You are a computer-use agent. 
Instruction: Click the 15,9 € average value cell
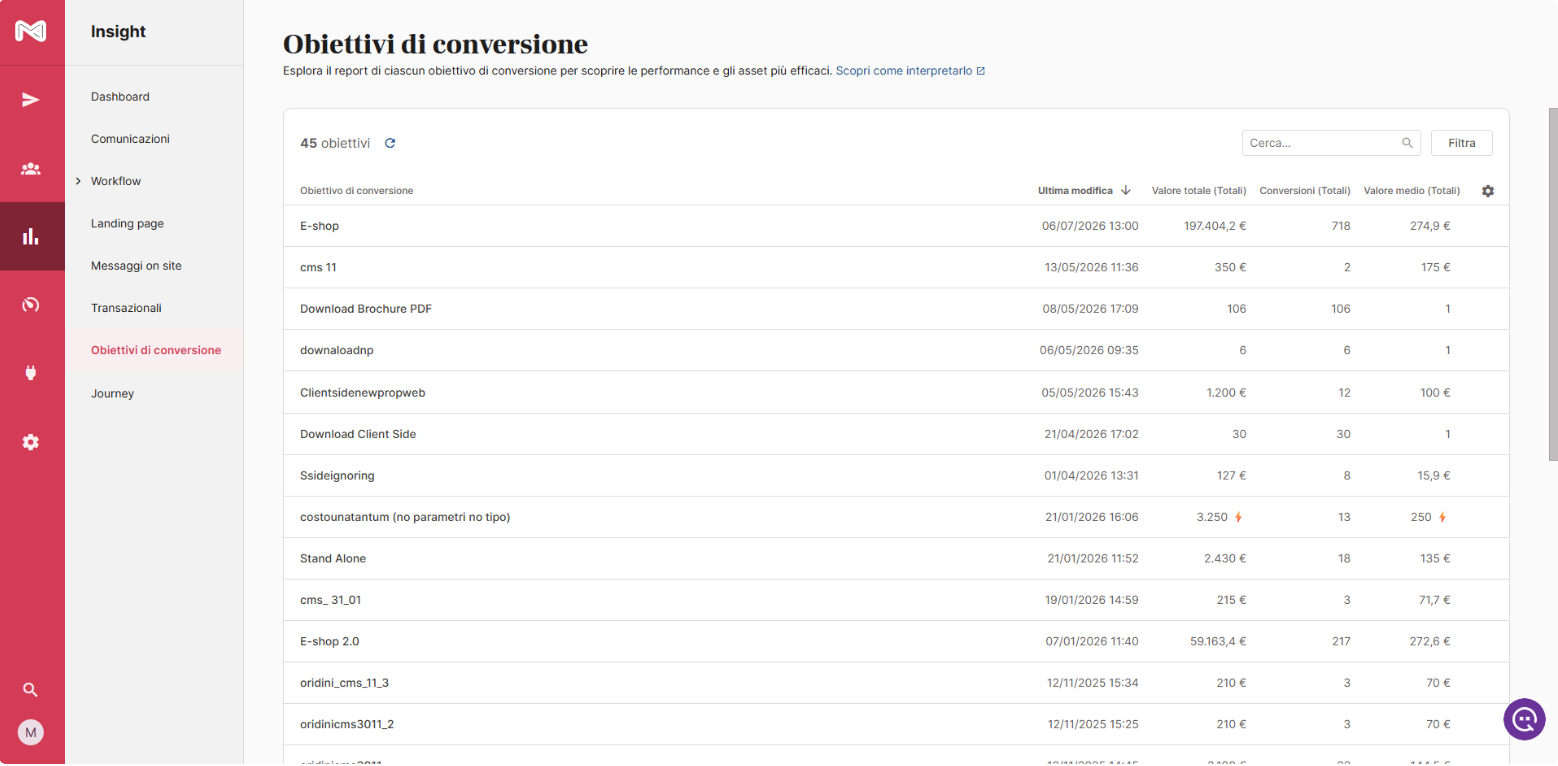[x=1434, y=476]
